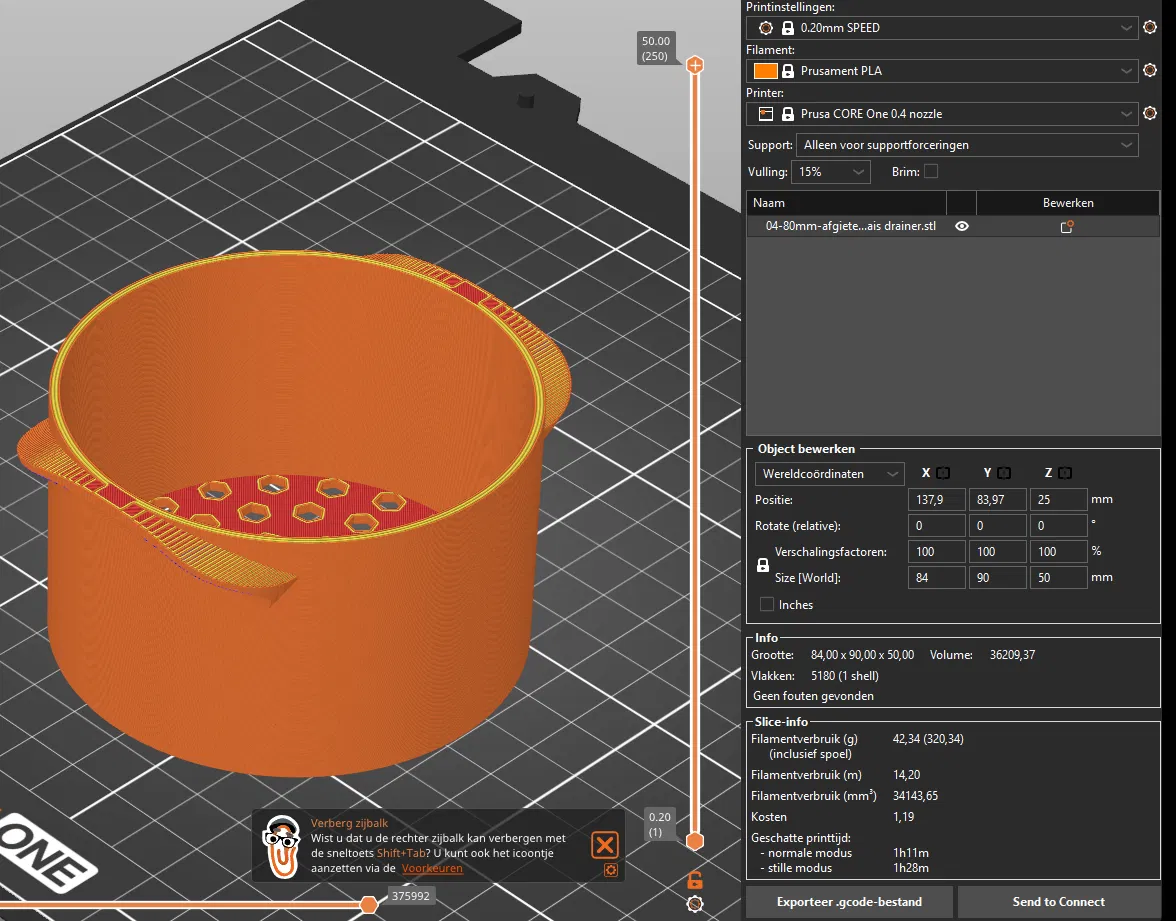The image size is (1176, 921).
Task: Open hint notification settings gear icon
Action: pyautogui.click(x=611, y=870)
